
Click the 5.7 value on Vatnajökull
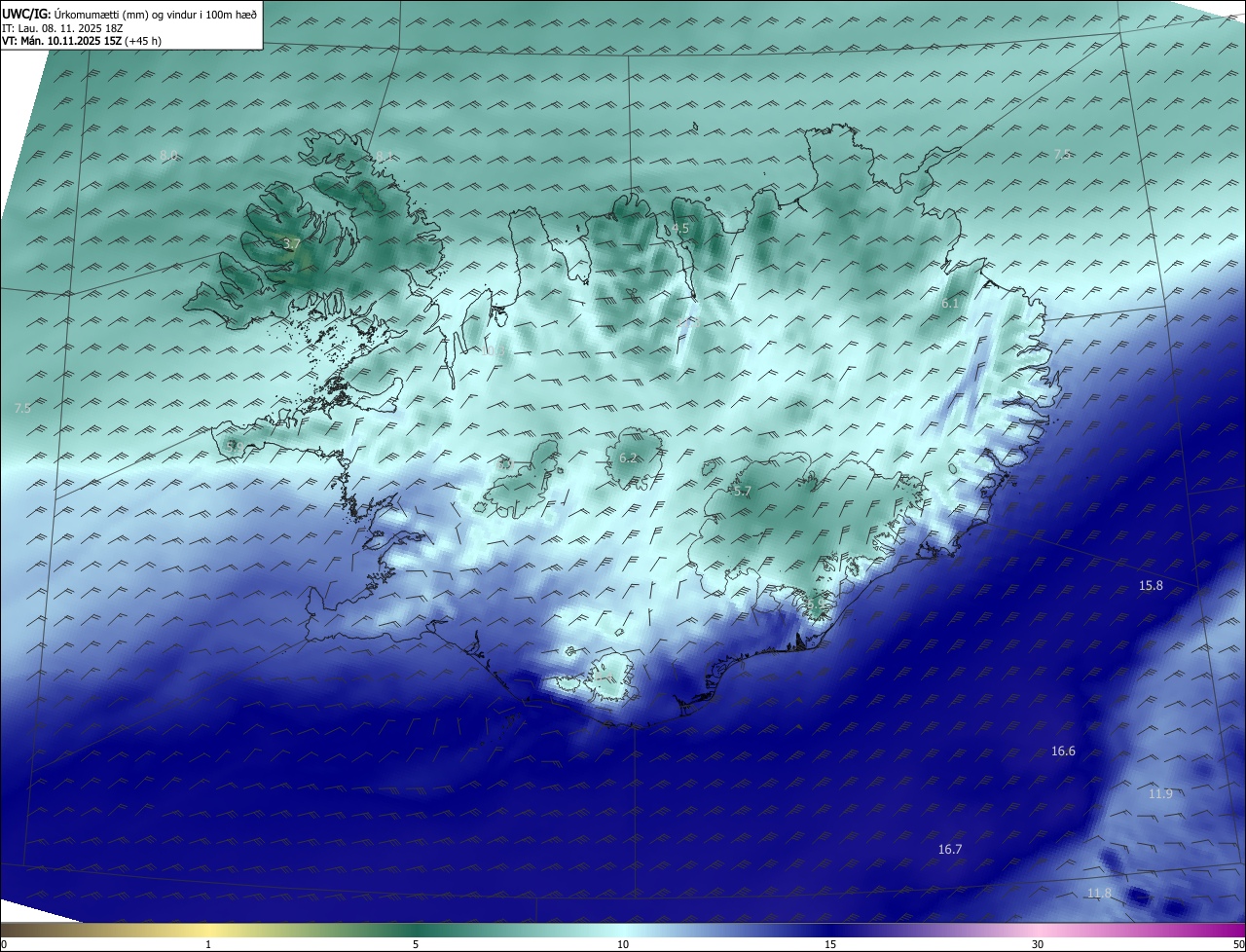(x=743, y=492)
